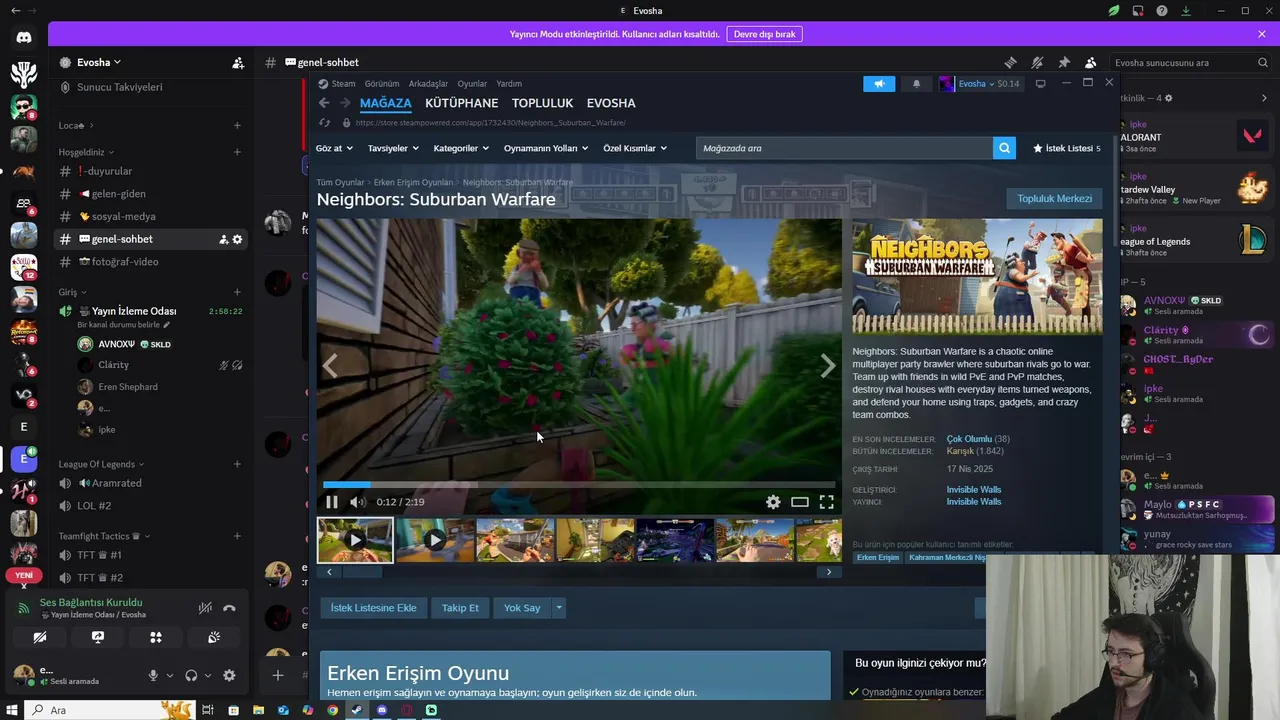Open Discord user settings gear
Viewport: 1280px width, 720px height.
(x=229, y=676)
